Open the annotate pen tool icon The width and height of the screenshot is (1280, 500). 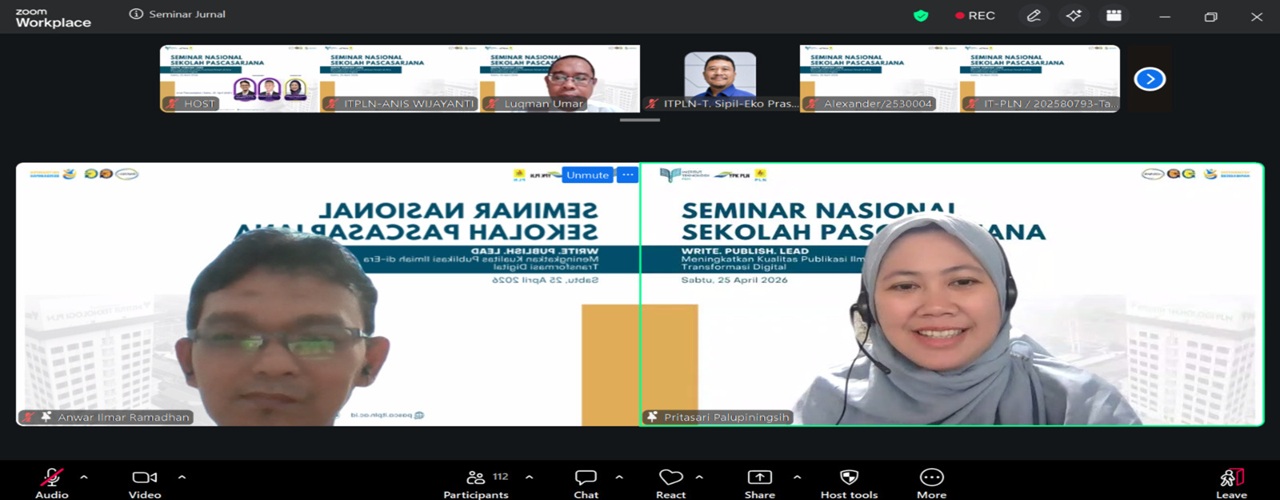(1034, 15)
